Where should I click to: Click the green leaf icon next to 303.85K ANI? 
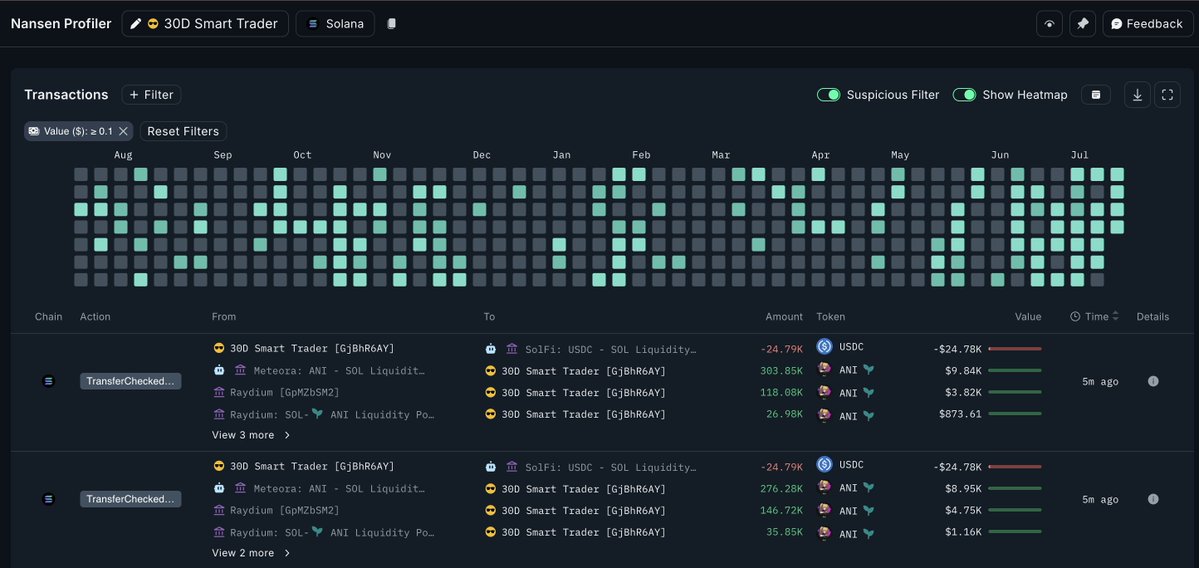(x=869, y=370)
